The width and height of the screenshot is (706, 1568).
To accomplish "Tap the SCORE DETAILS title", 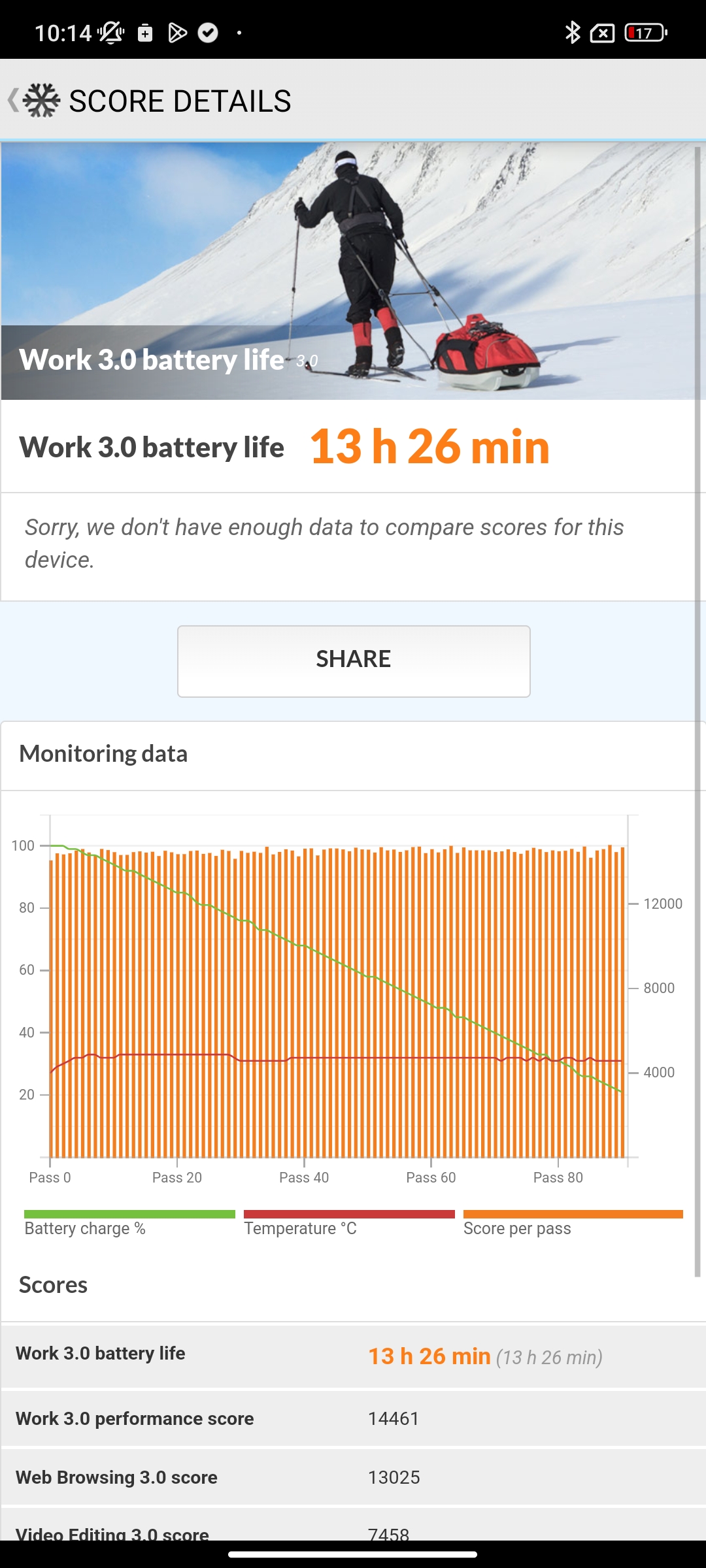I will [x=180, y=101].
